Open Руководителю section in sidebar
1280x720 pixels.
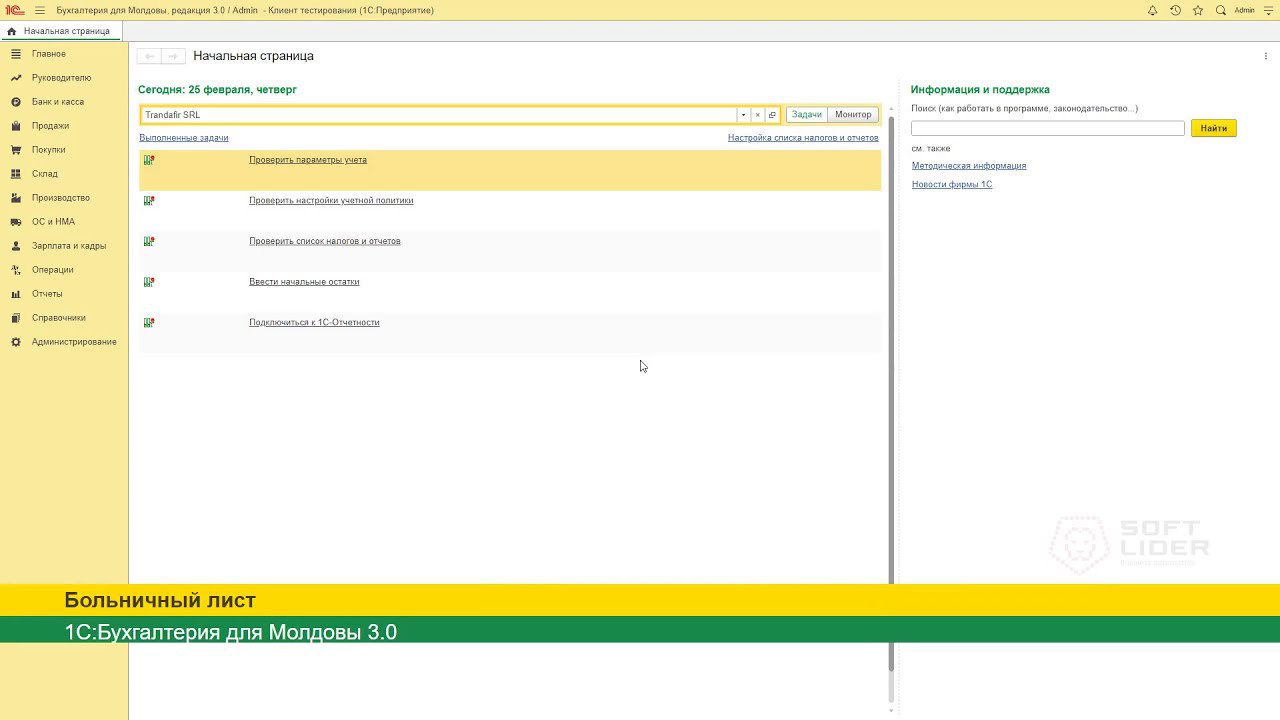[61, 78]
